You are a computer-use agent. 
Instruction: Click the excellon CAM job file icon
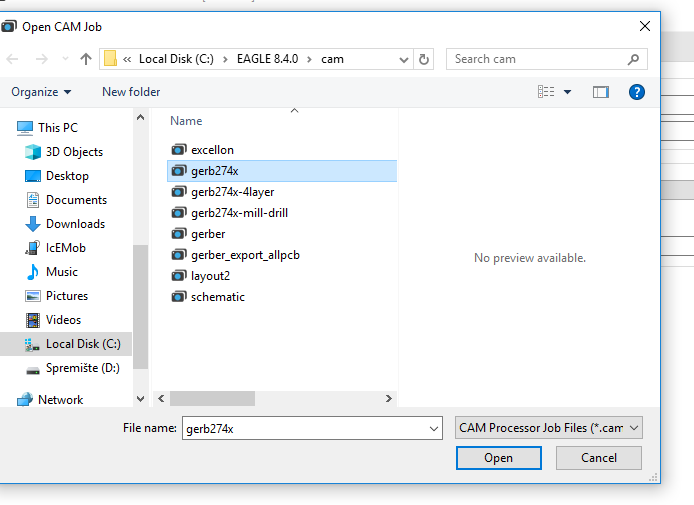179,150
